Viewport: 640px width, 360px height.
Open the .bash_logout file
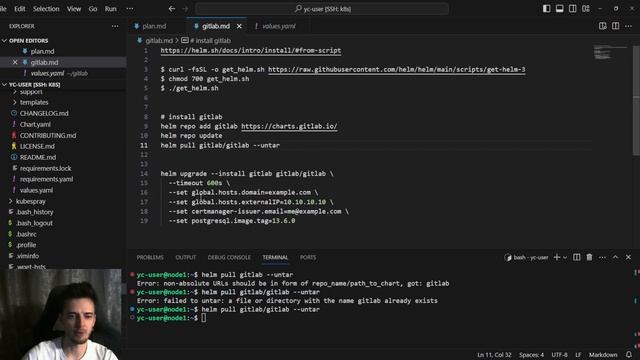coord(34,223)
